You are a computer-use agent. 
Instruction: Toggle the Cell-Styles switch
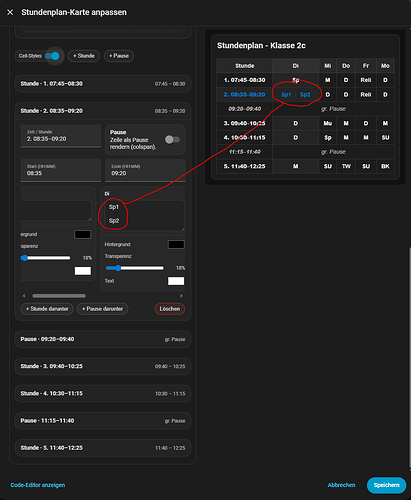[52, 56]
